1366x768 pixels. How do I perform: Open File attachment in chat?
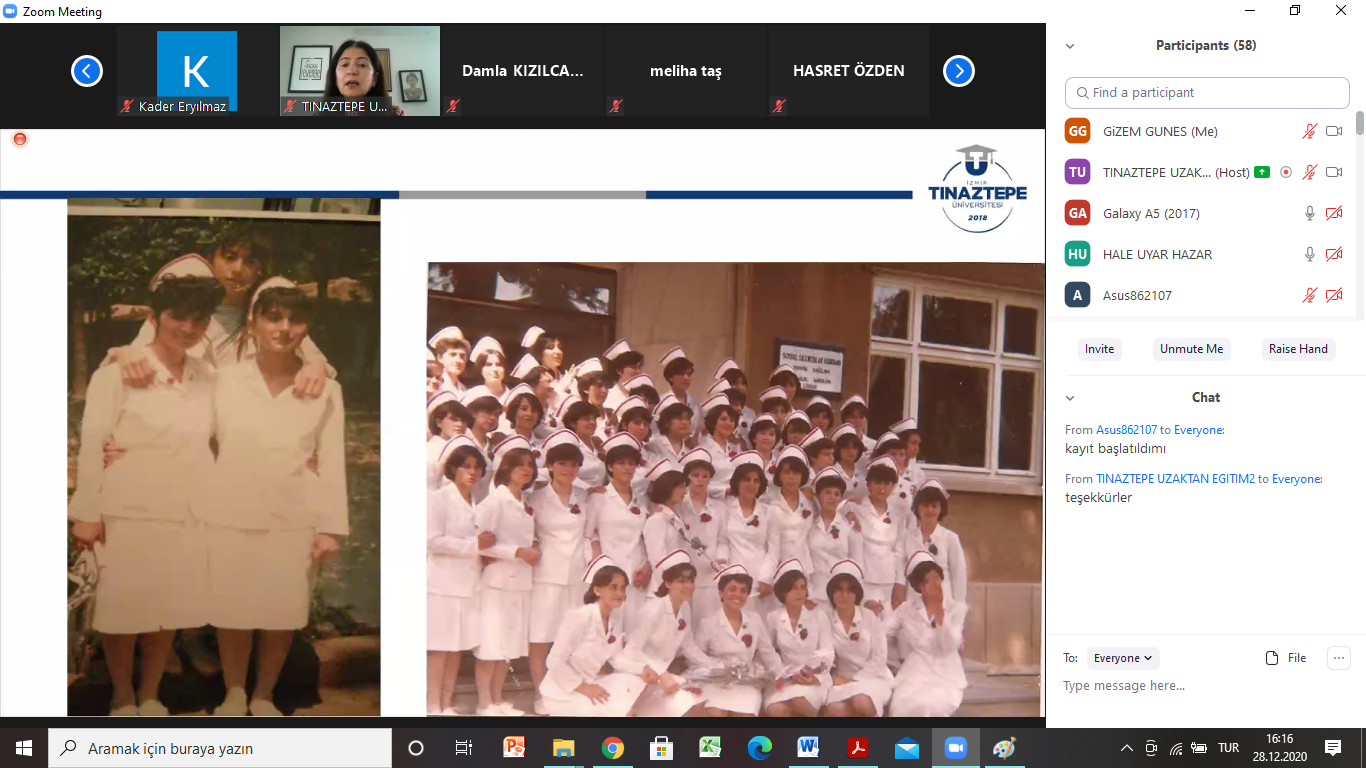coord(1286,658)
